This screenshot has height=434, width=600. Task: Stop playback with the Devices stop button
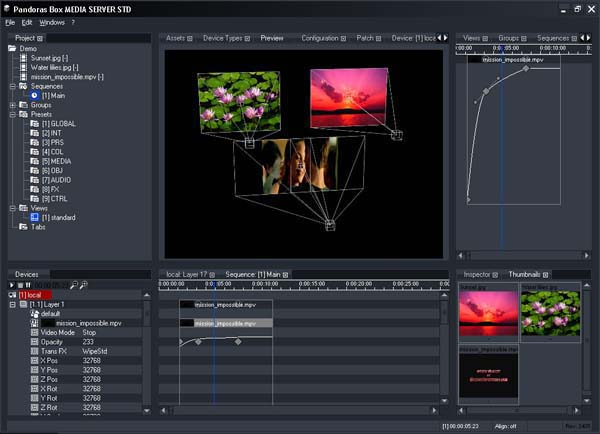tap(20, 285)
